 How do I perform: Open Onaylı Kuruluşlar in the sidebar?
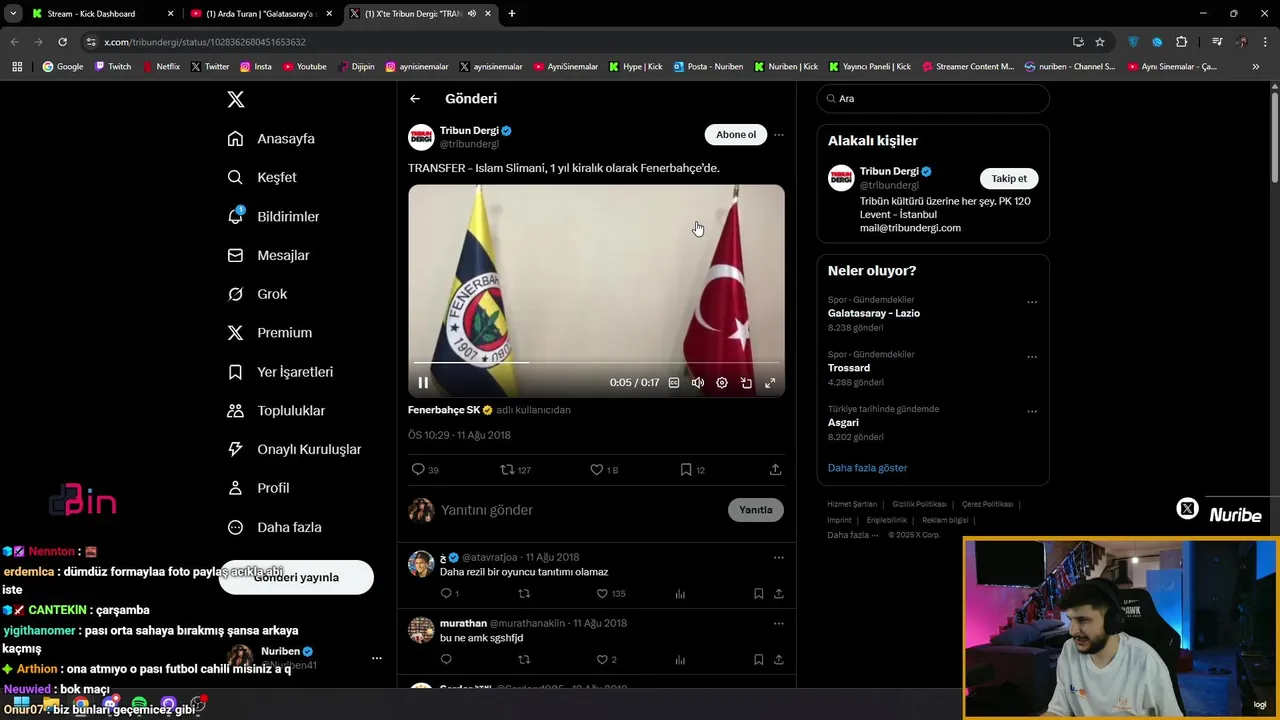[x=294, y=449]
